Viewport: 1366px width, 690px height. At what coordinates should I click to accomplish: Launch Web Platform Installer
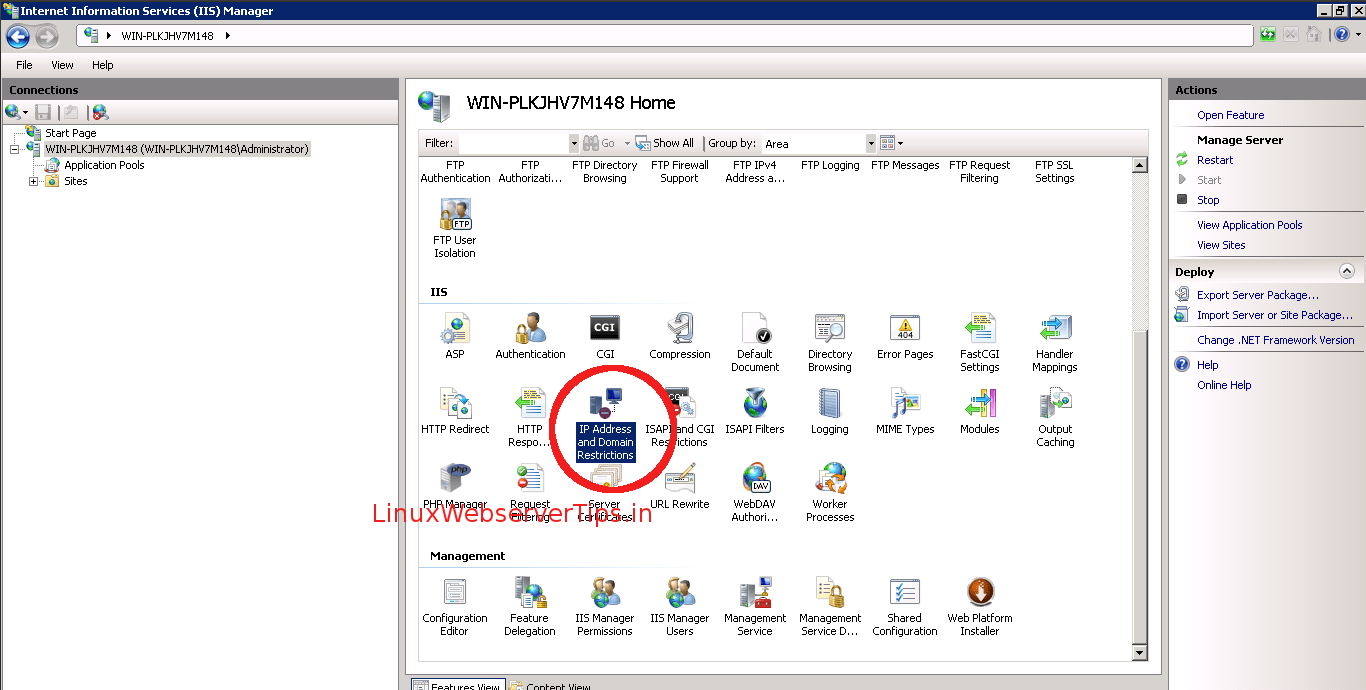[980, 606]
